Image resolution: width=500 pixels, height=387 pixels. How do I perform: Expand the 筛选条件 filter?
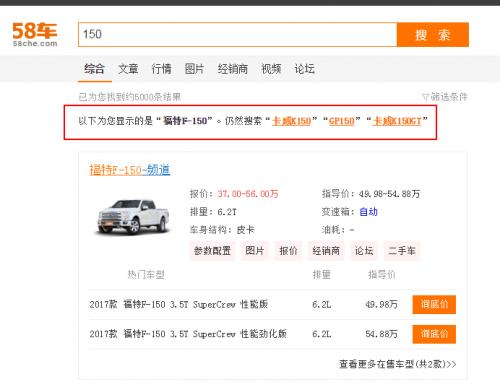[445, 97]
